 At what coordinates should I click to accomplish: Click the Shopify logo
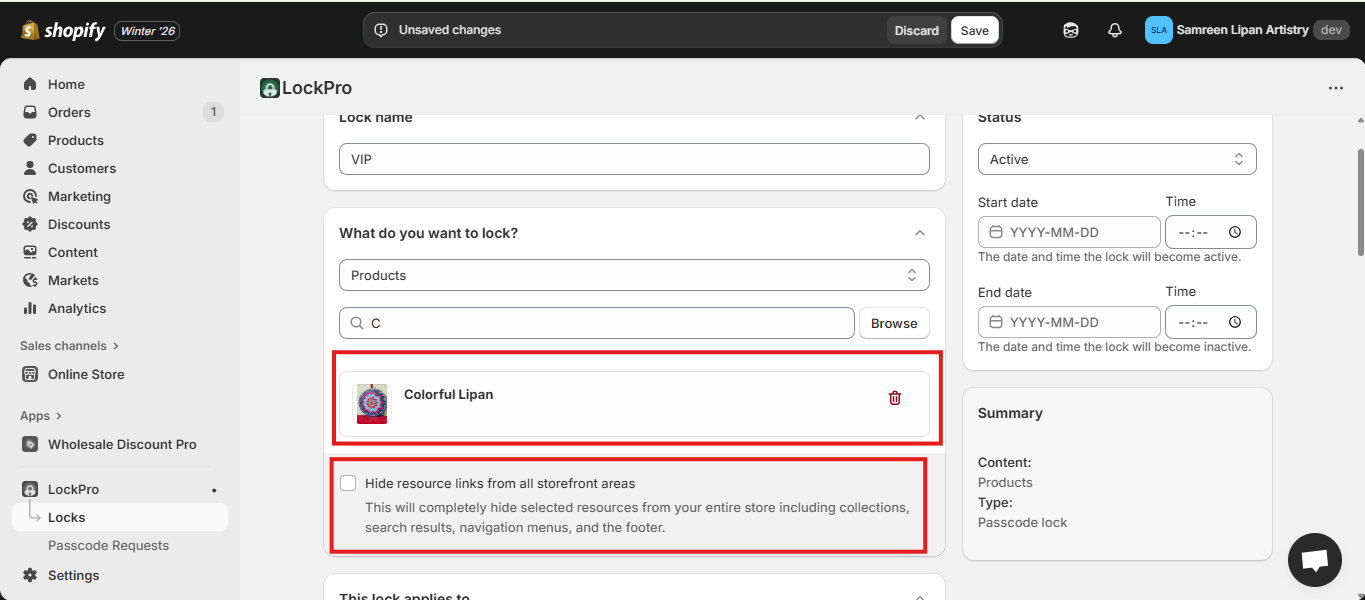[x=63, y=30]
